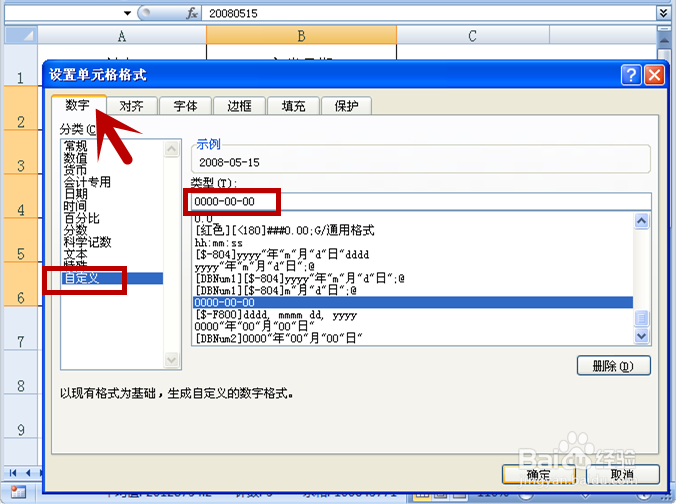Screen dimensions: 676x504
Task: Switch to the 填充 tab
Action: [294, 106]
